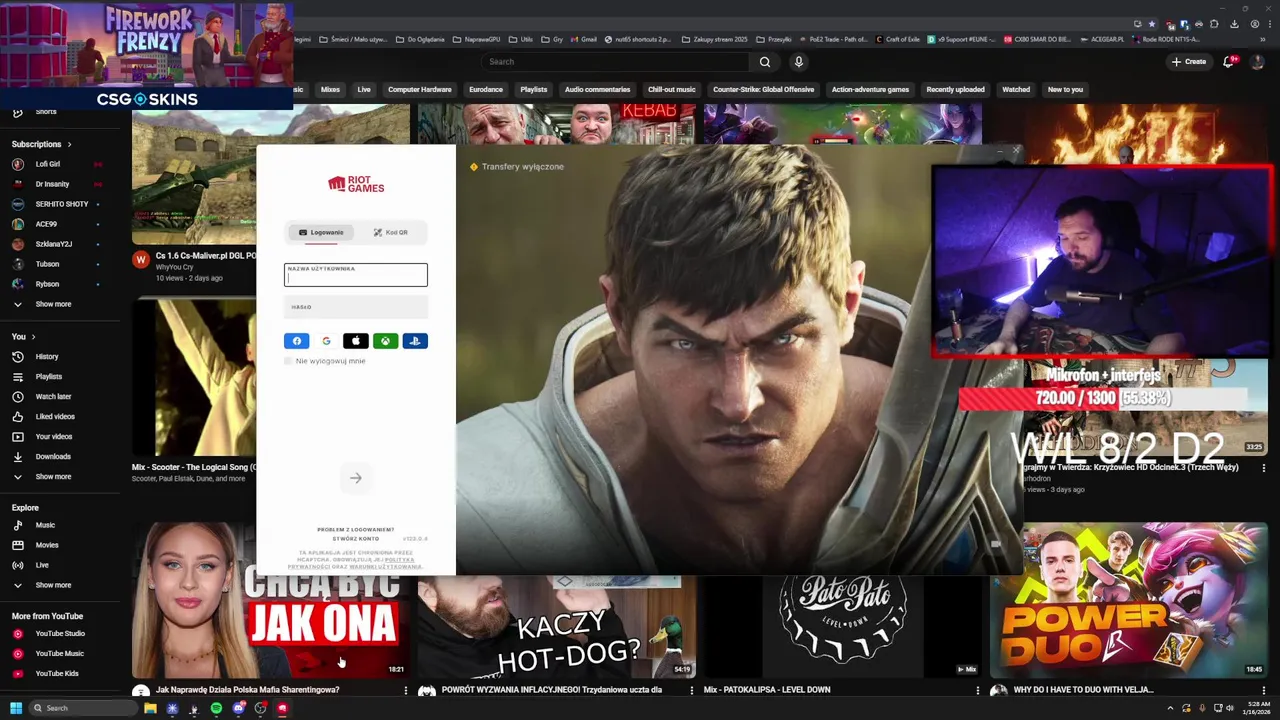This screenshot has height=720, width=1280.
Task: Open the 'Problem z logowaniem?' link
Action: tap(355, 529)
